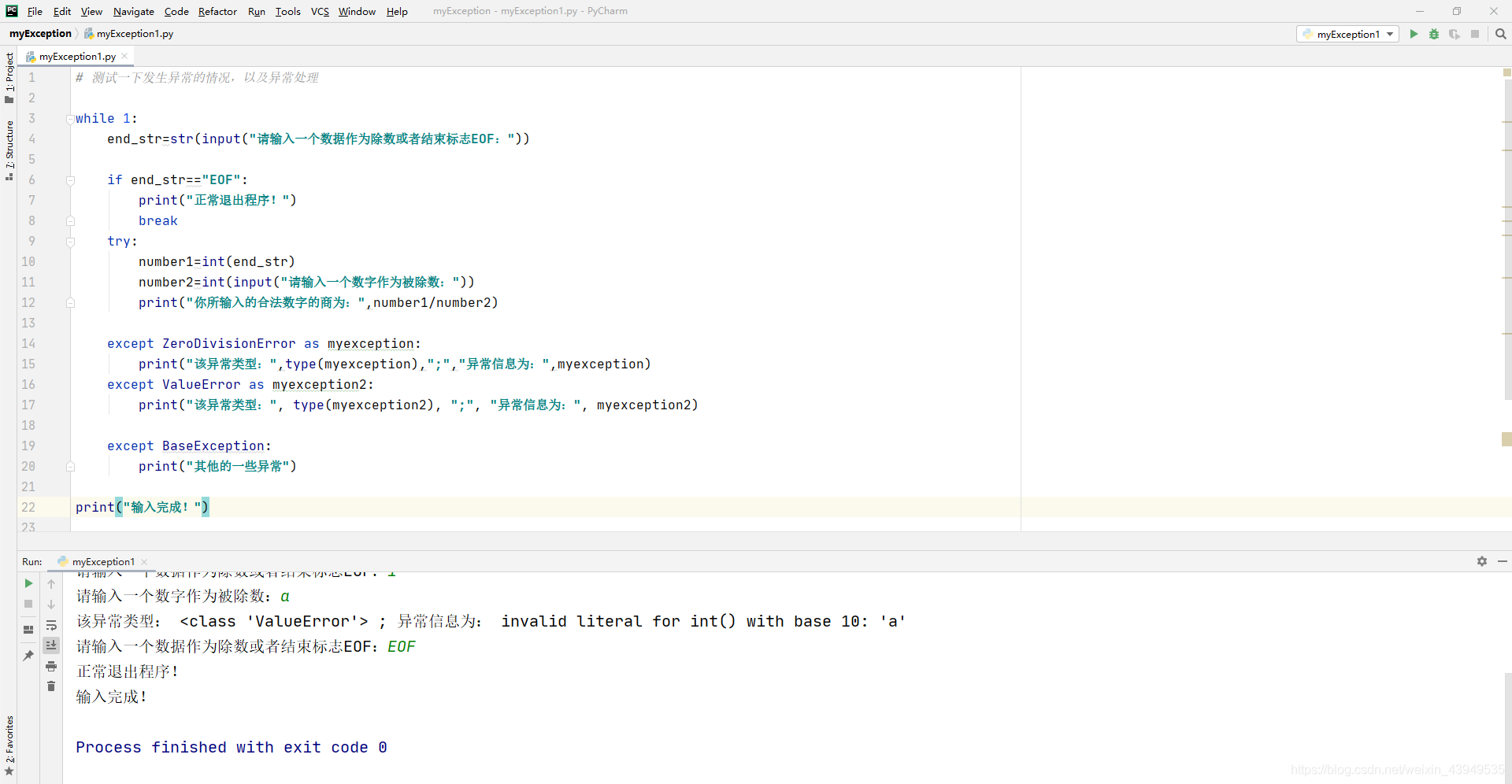This screenshot has width=1512, height=784.
Task: Open the Help menu
Action: [x=397, y=11]
